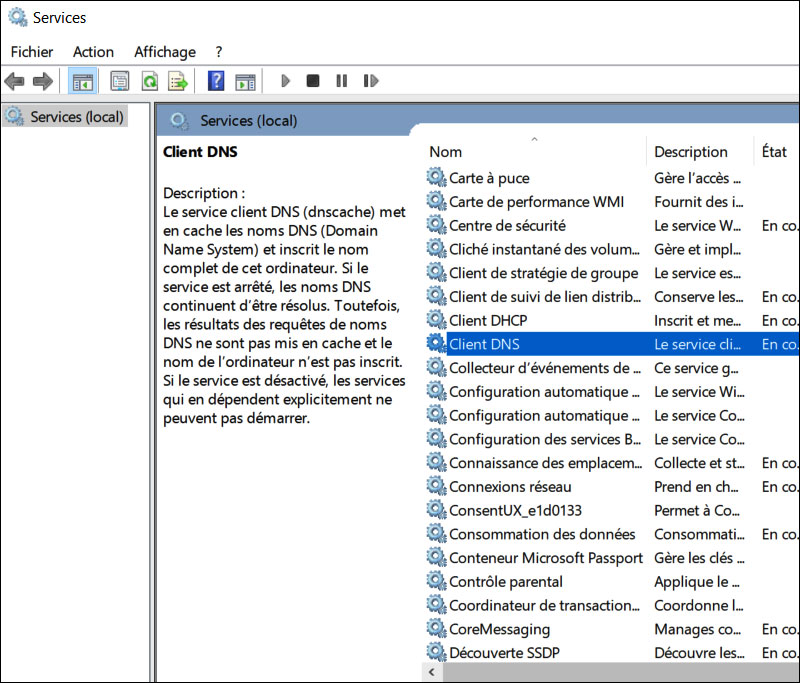Click the gear icon of Connexions réseau

436,486
